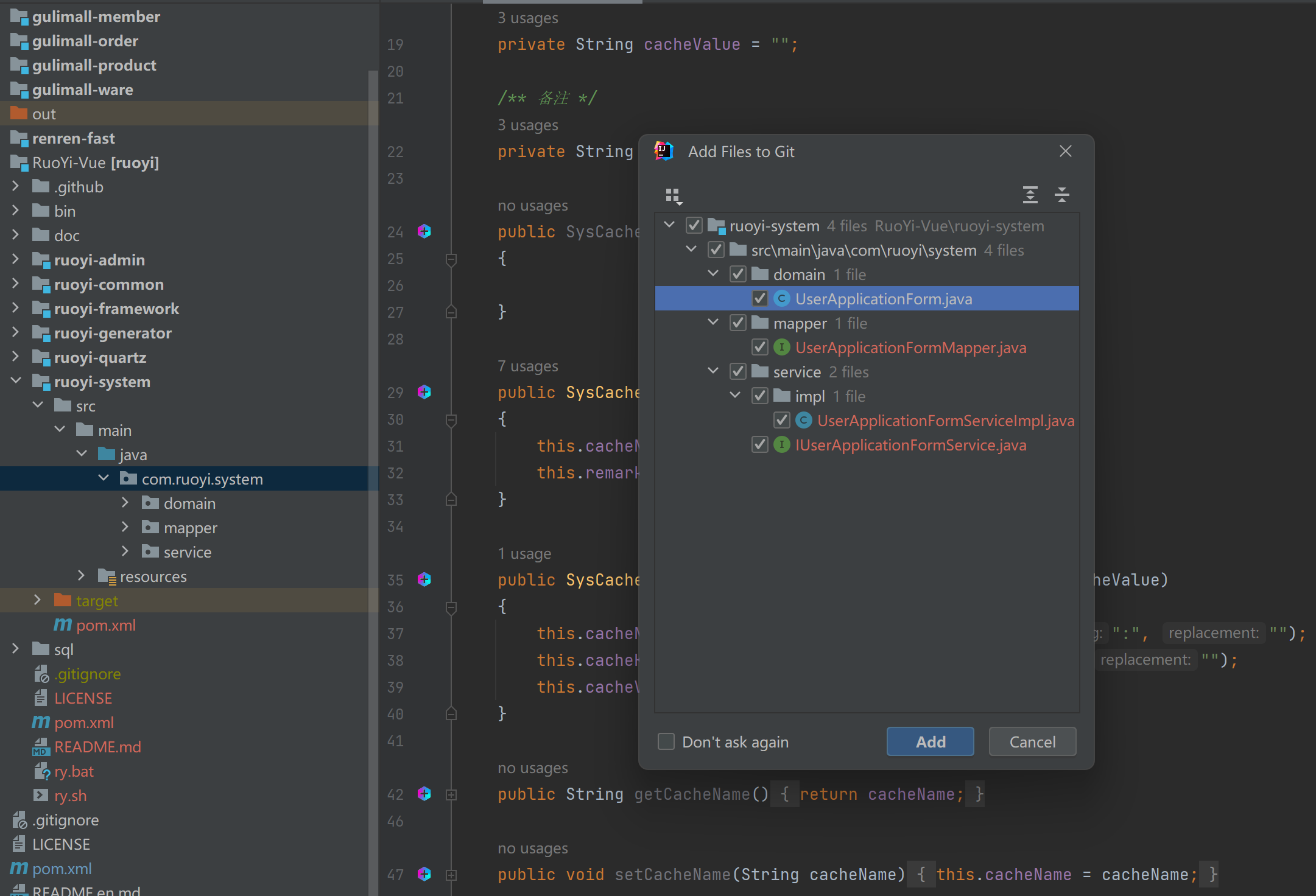Click the Cancel button
The image size is (1316, 896).
point(1032,741)
